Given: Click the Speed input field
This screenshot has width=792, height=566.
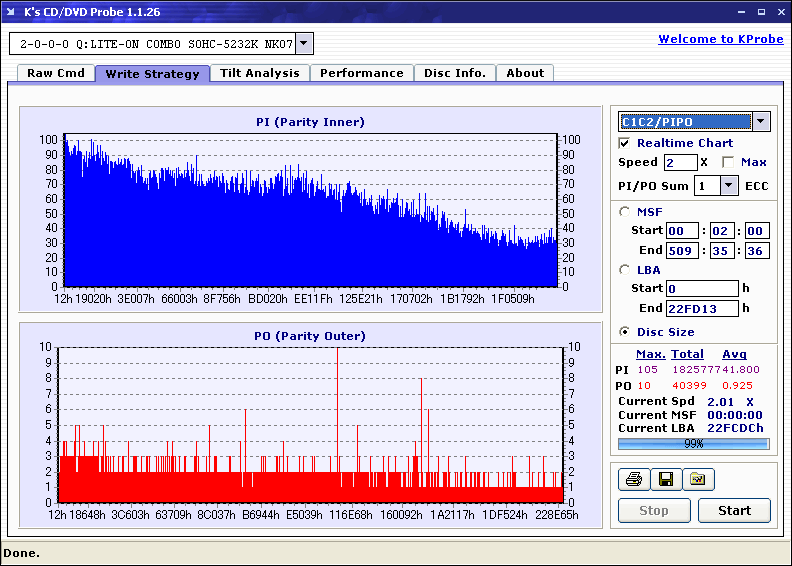Looking at the screenshot, I should tap(680, 162).
